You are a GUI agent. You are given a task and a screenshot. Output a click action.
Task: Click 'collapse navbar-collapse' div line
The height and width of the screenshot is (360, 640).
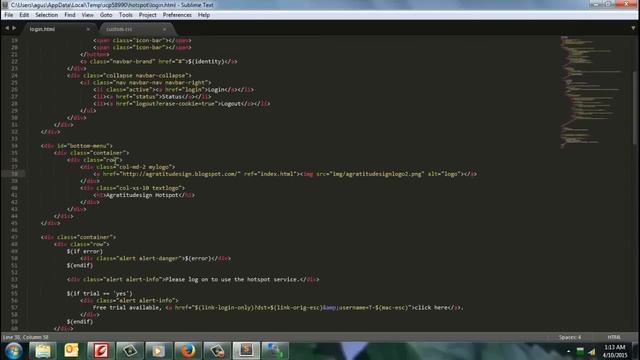[x=129, y=76]
